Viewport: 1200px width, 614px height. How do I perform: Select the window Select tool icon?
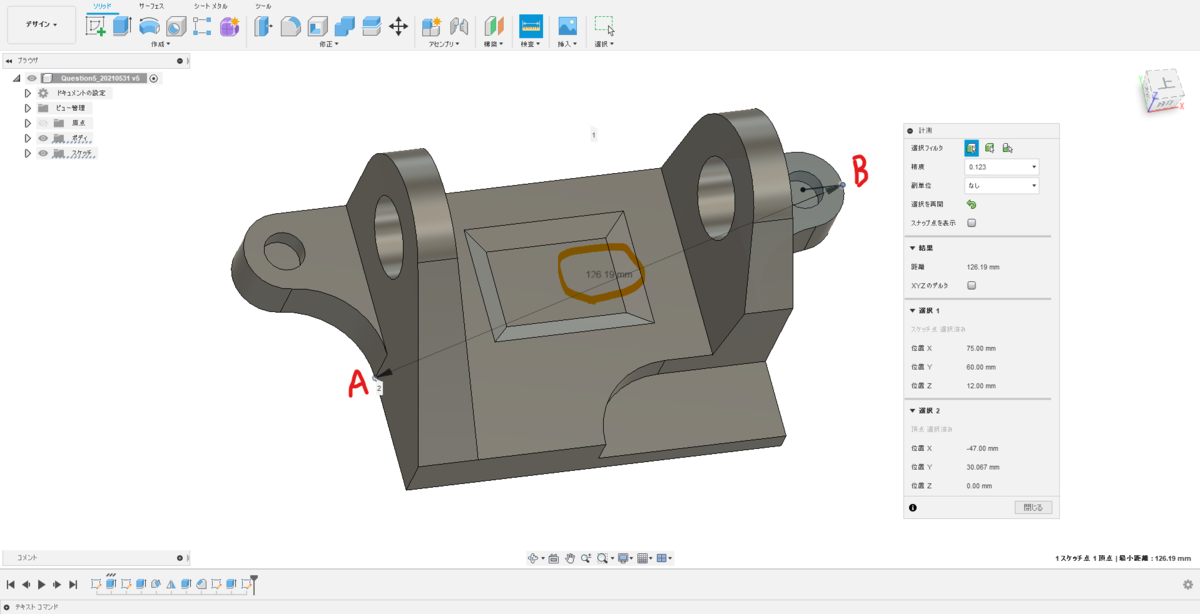click(604, 27)
